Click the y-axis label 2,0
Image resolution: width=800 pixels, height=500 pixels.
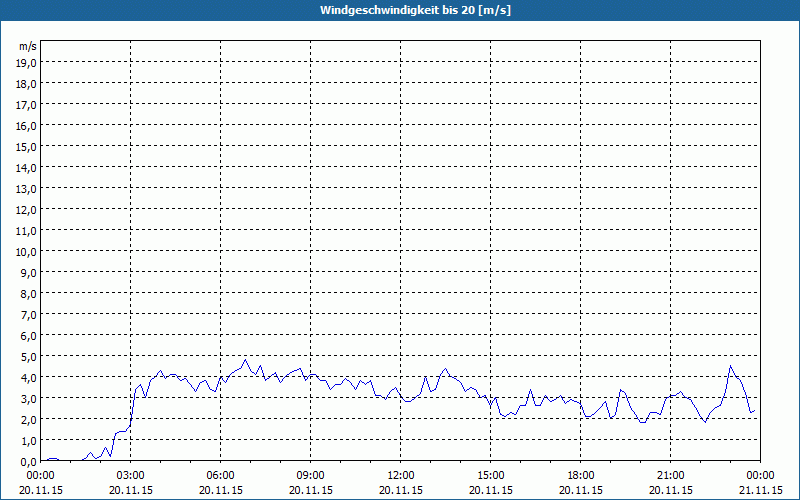coord(30,419)
